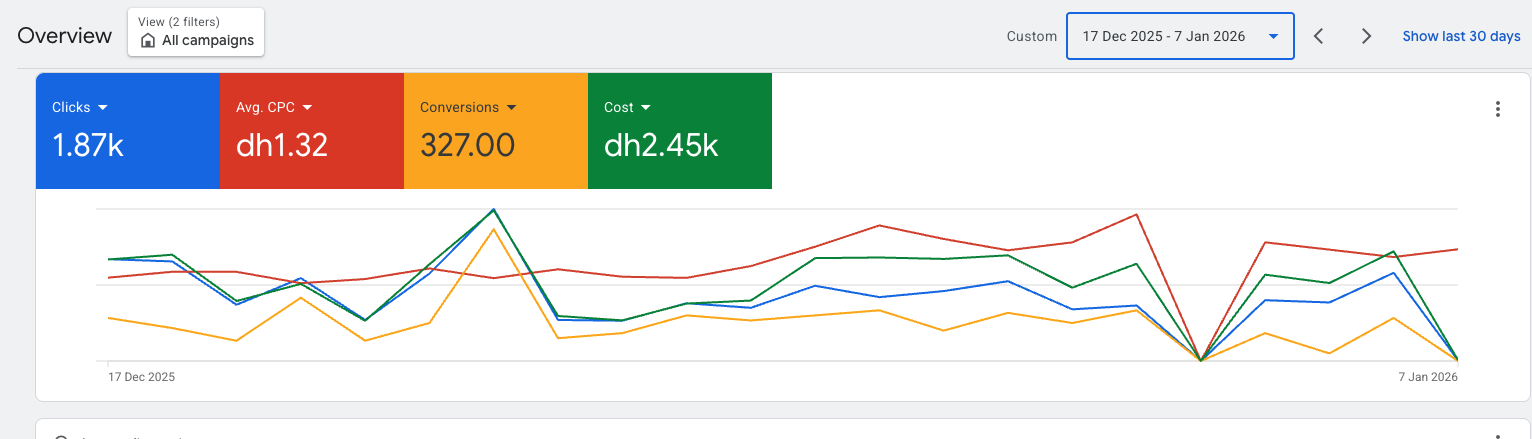Select the dh1.32 value on red tile
This screenshot has width=1532, height=439.
[282, 146]
